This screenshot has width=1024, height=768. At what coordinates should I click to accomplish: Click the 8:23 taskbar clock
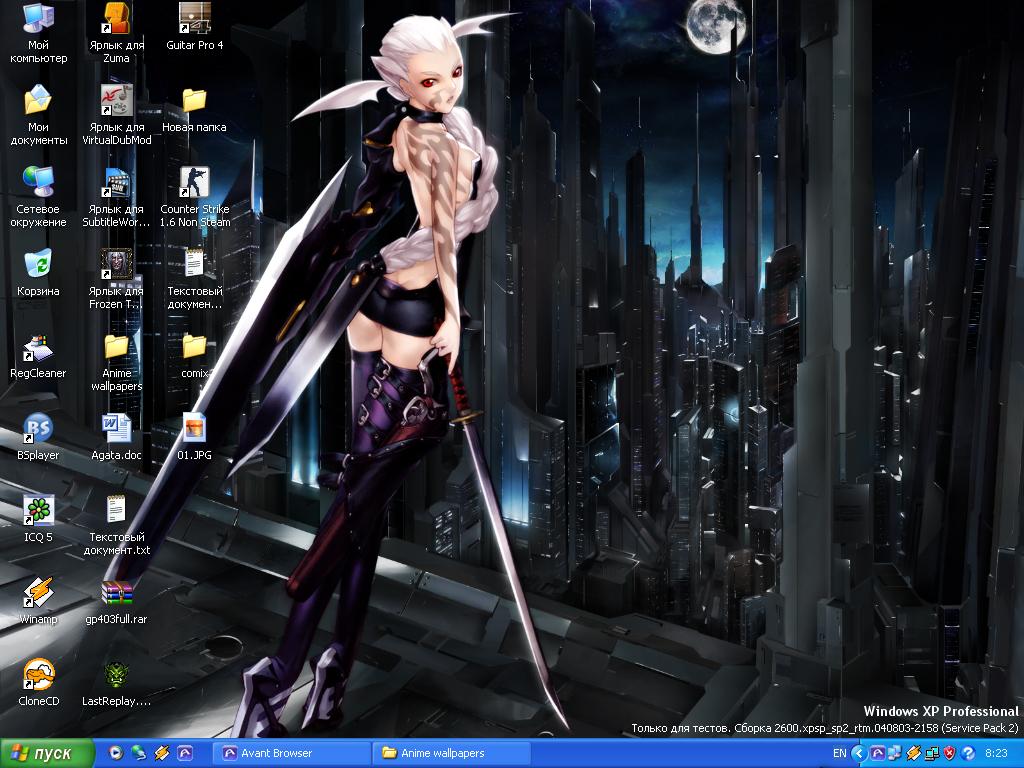pyautogui.click(x=996, y=753)
